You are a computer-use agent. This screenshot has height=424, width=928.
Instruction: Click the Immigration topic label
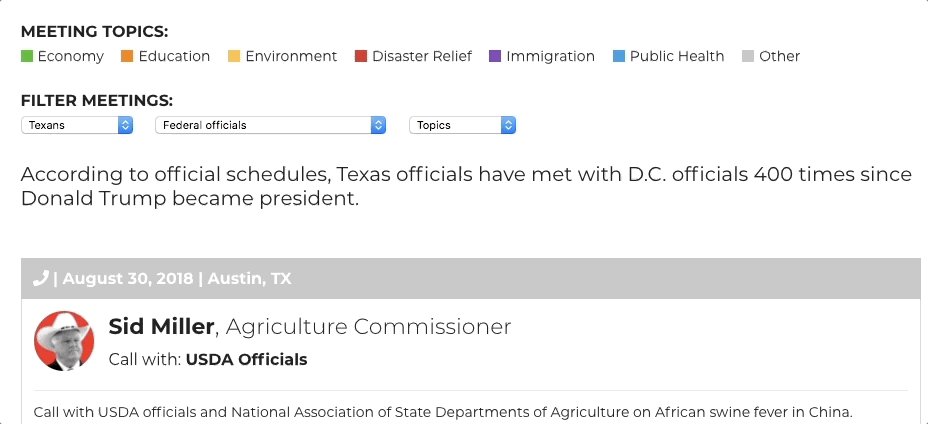(550, 56)
